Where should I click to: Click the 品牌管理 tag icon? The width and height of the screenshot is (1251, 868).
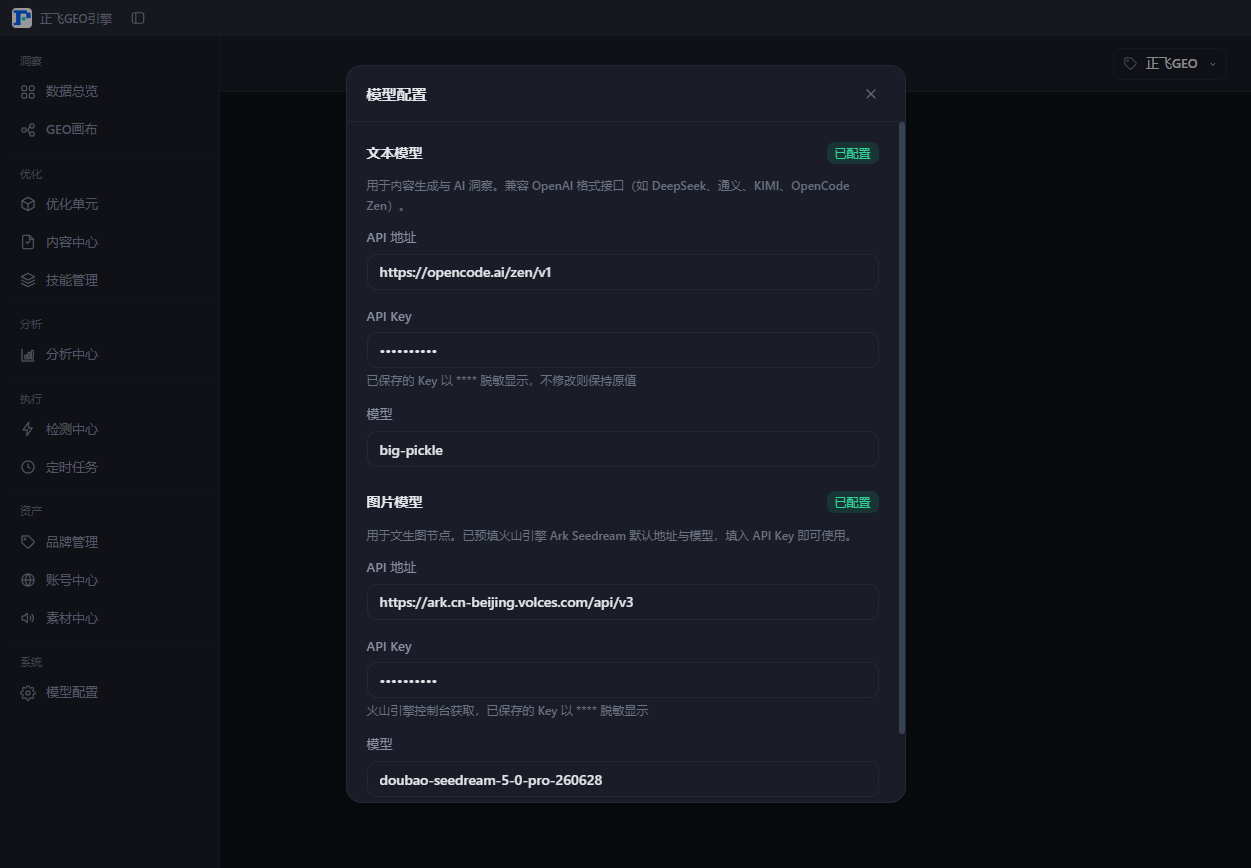pos(28,542)
